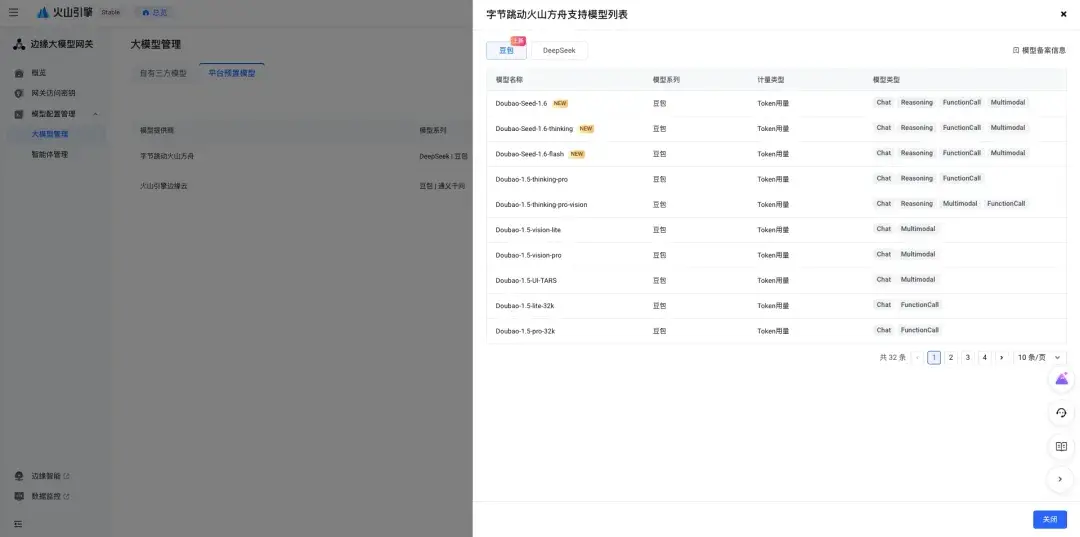Click the next page arrow
The height and width of the screenshot is (537, 1080).
1001,357
